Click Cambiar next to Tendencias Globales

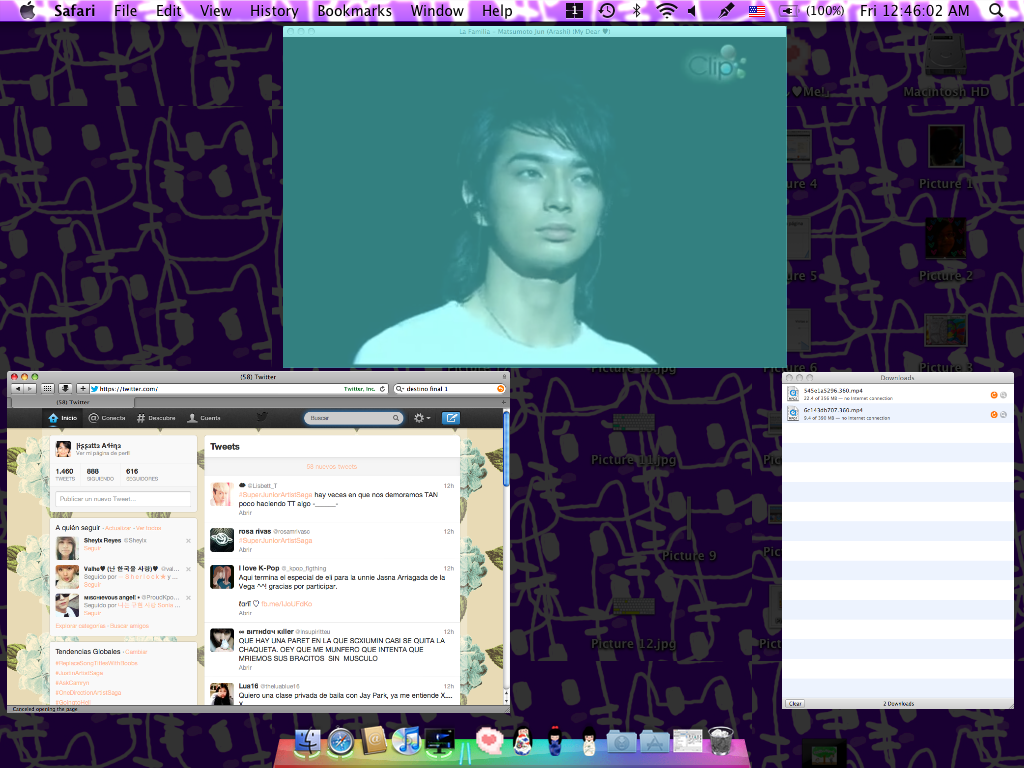coord(136,652)
